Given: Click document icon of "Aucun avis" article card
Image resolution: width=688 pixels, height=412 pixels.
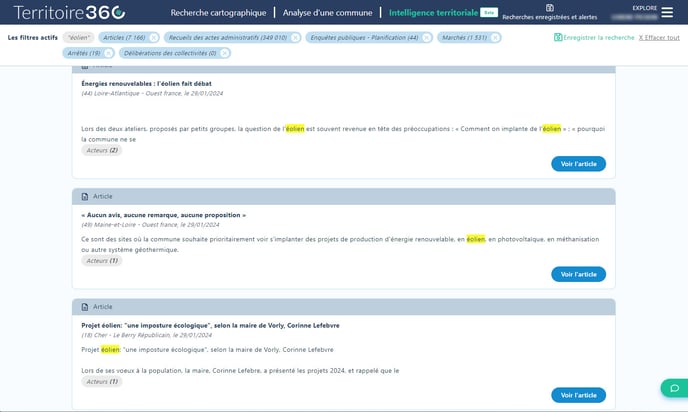Looking at the screenshot, I should pos(85,197).
